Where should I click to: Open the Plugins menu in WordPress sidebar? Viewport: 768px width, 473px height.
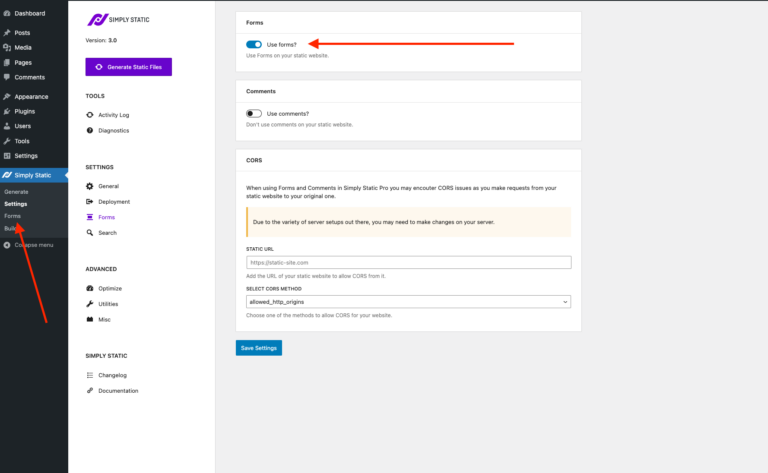point(24,111)
